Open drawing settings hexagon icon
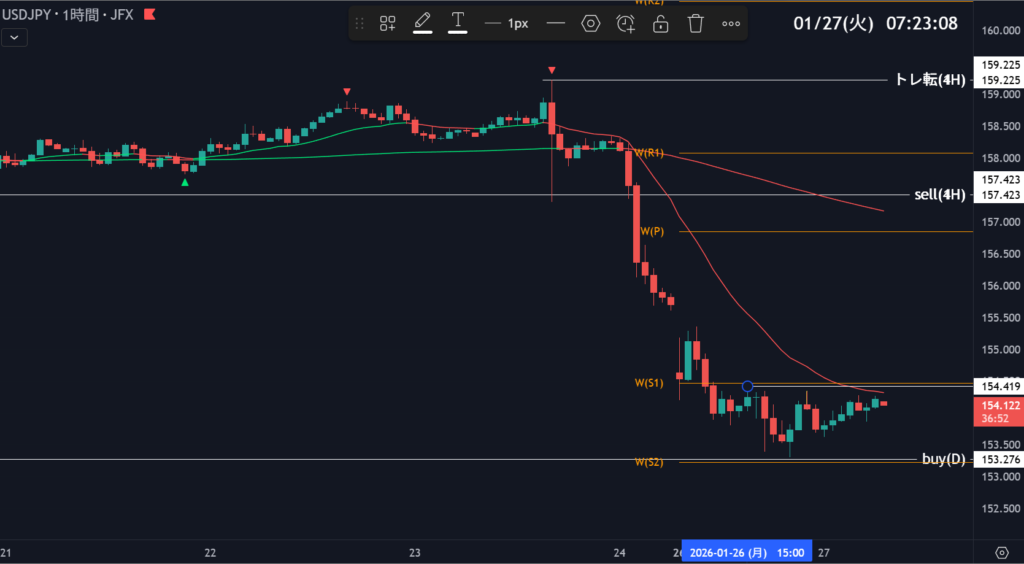The width and height of the screenshot is (1024, 564). (590, 23)
